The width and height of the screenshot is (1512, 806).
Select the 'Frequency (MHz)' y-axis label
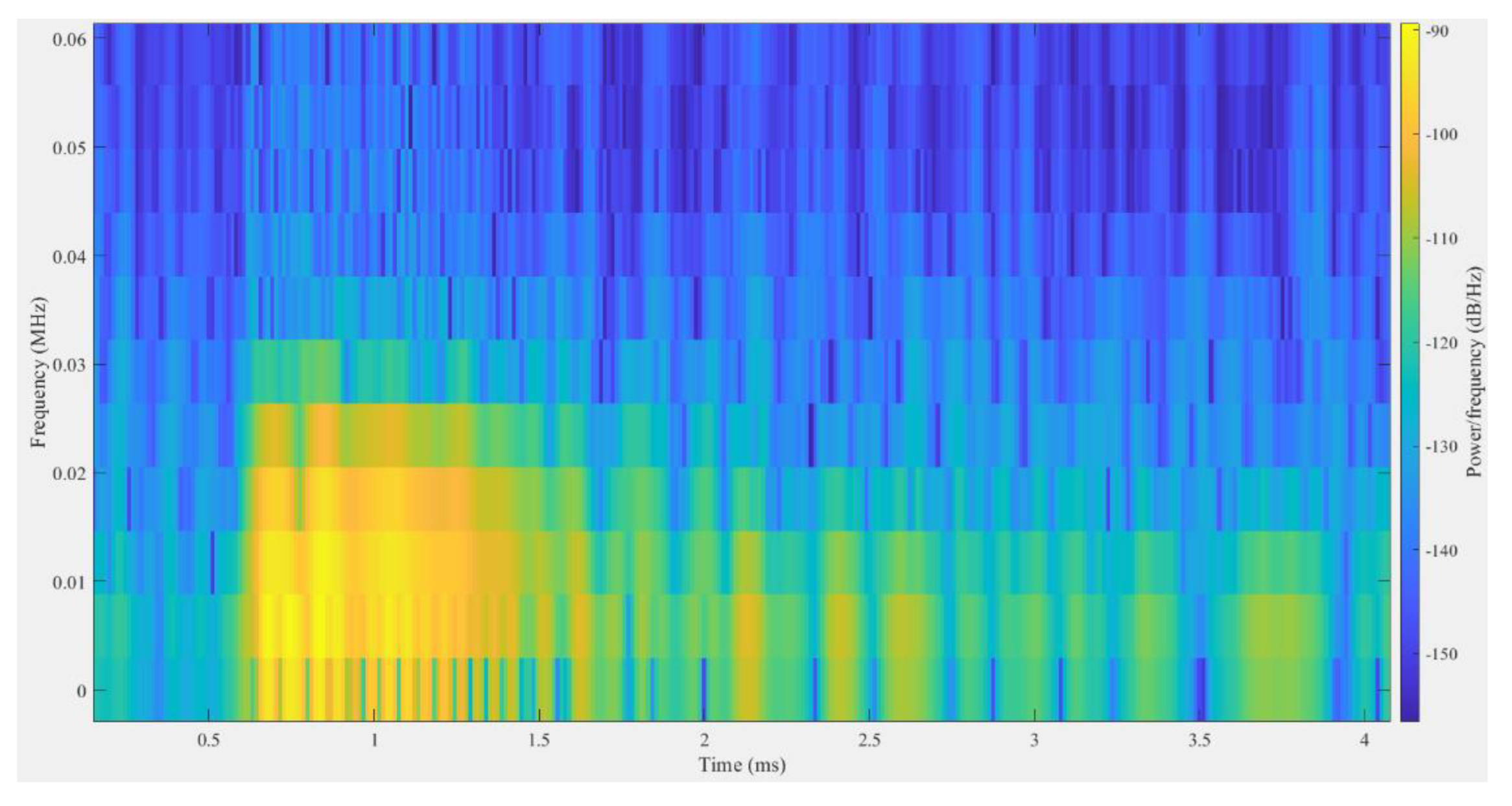coord(39,373)
